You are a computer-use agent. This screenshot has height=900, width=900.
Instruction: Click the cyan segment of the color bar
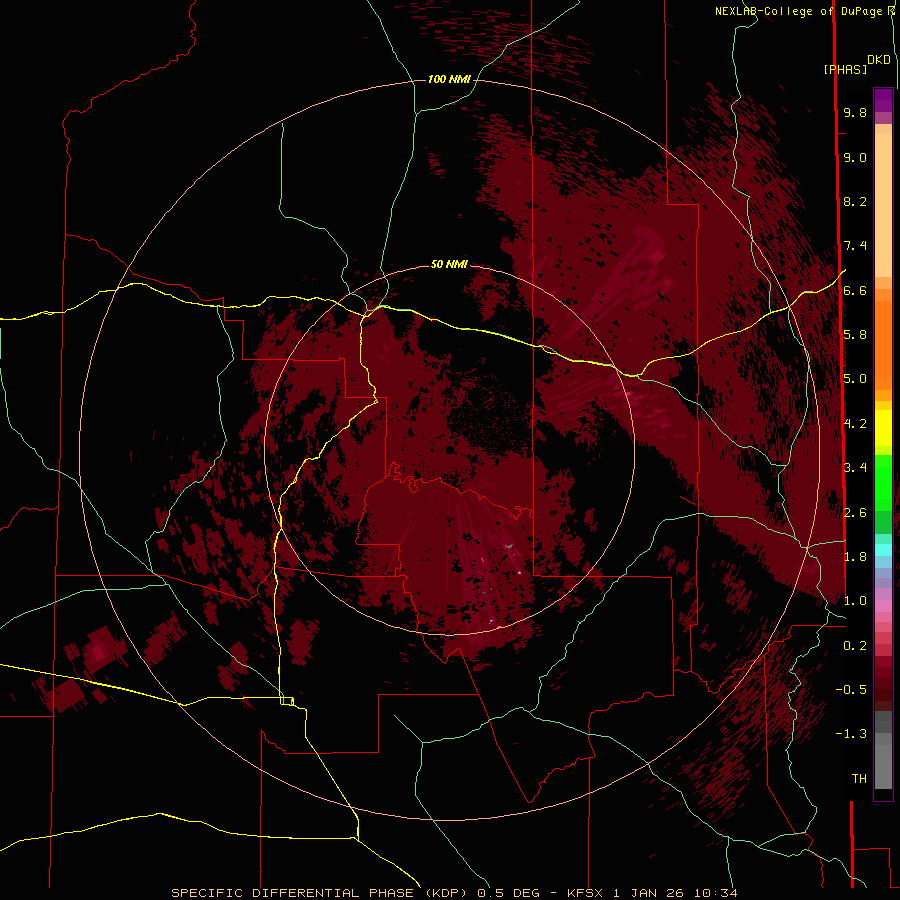pyautogui.click(x=883, y=550)
